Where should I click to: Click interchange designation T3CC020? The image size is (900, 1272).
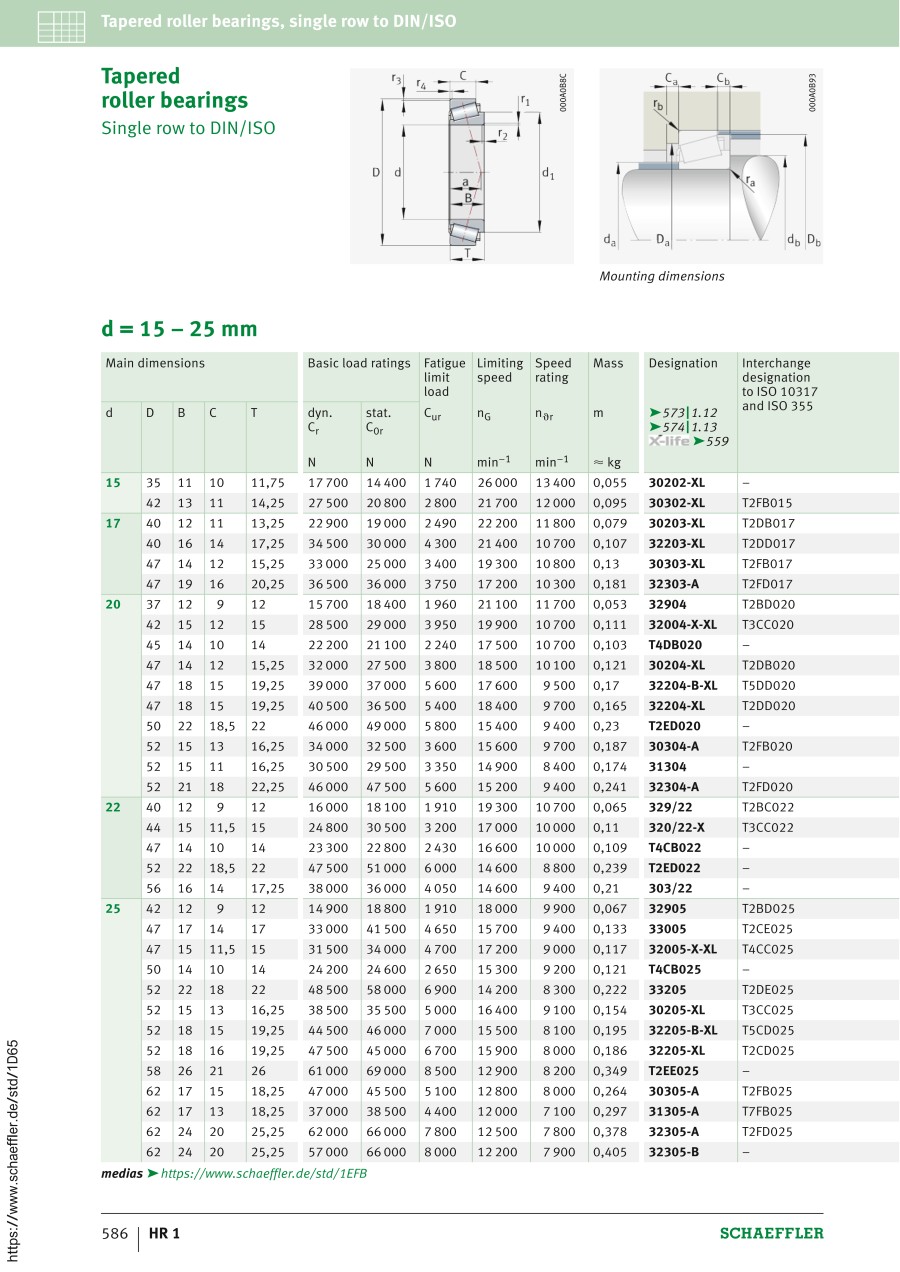768,625
